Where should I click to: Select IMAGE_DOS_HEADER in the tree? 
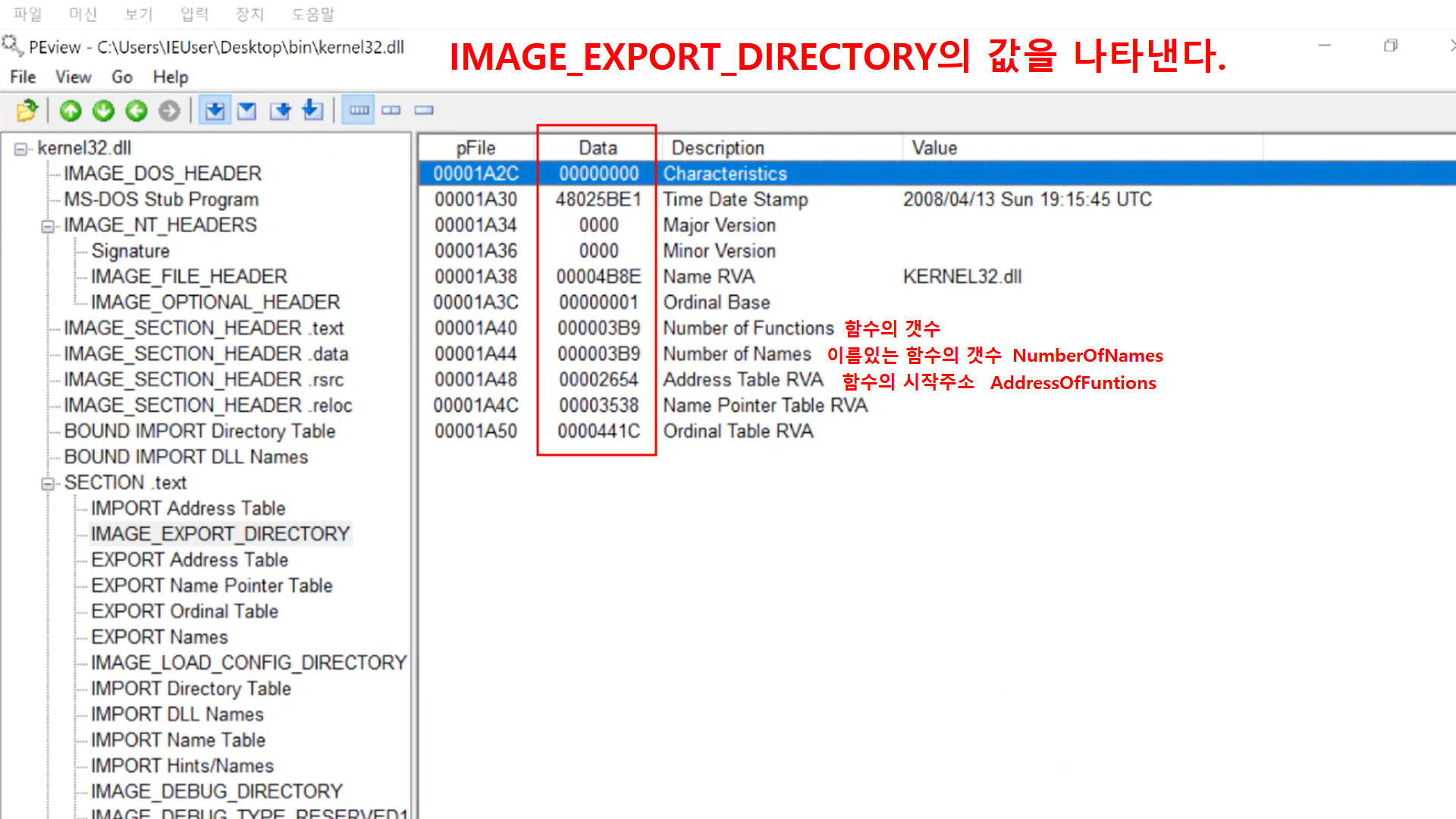pyautogui.click(x=162, y=174)
